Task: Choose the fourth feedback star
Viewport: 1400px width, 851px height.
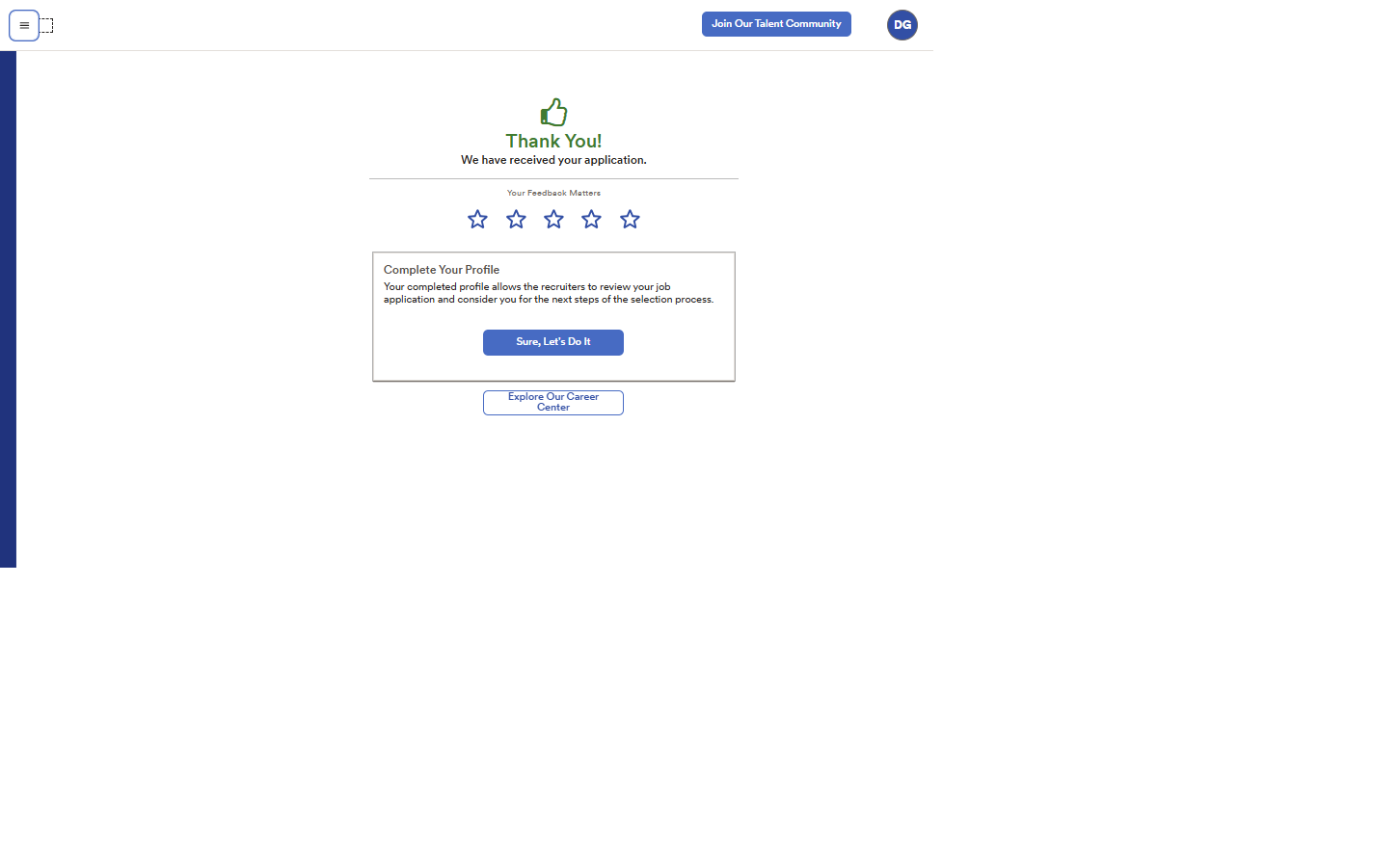Action: tap(591, 220)
